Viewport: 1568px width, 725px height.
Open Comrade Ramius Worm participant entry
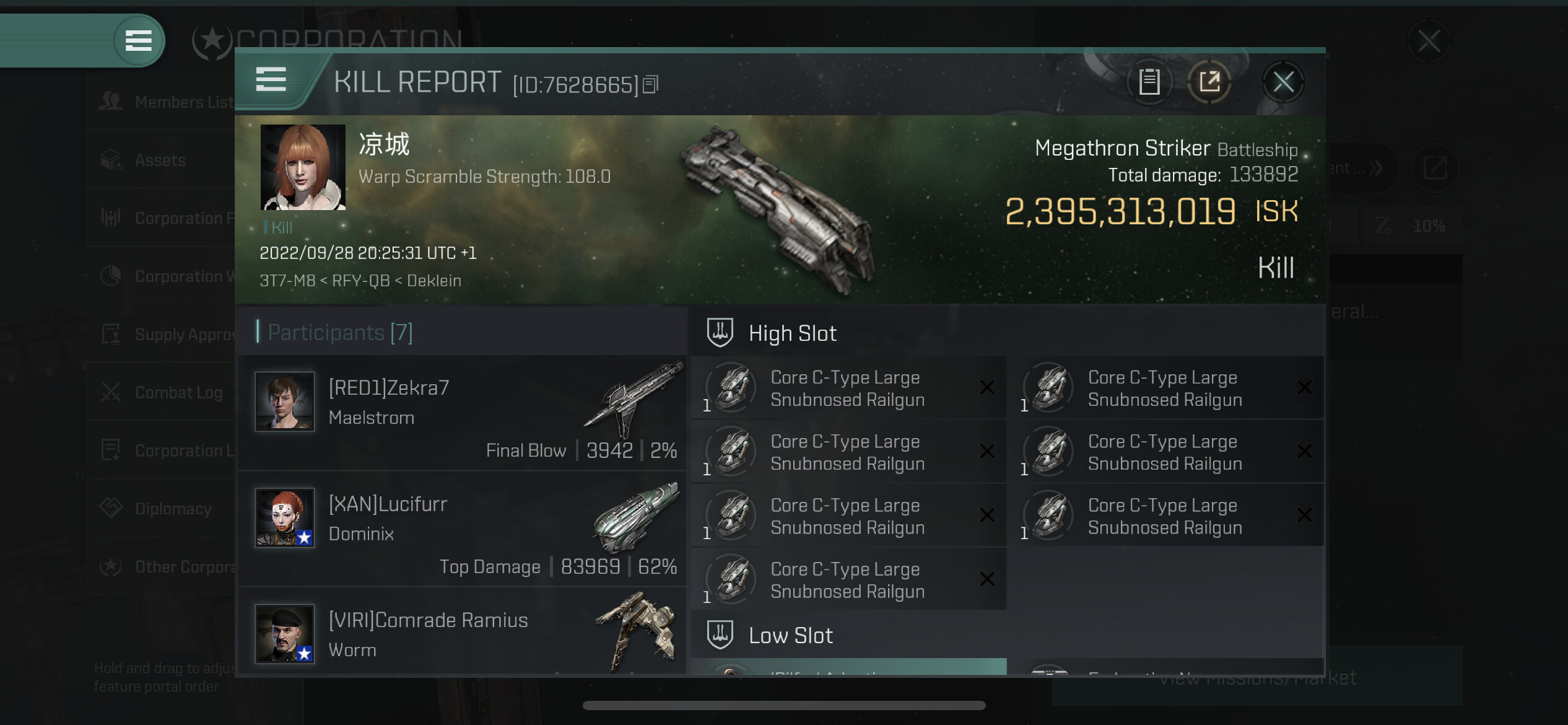click(x=463, y=631)
